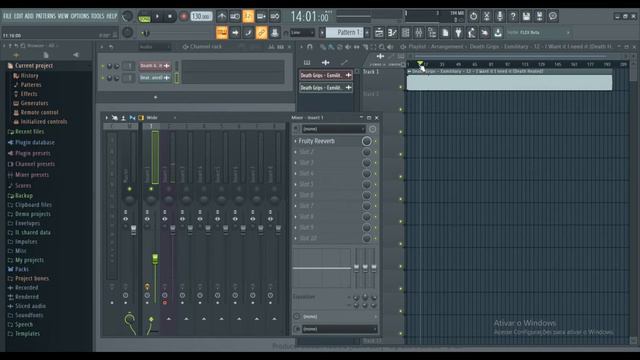Toggle the loop recording icon
Screen dimensions: 640x360
275,16
